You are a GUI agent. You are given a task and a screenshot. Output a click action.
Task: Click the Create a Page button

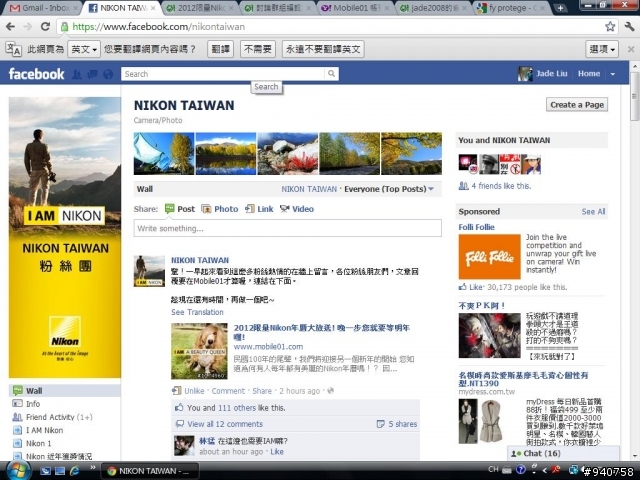click(577, 105)
